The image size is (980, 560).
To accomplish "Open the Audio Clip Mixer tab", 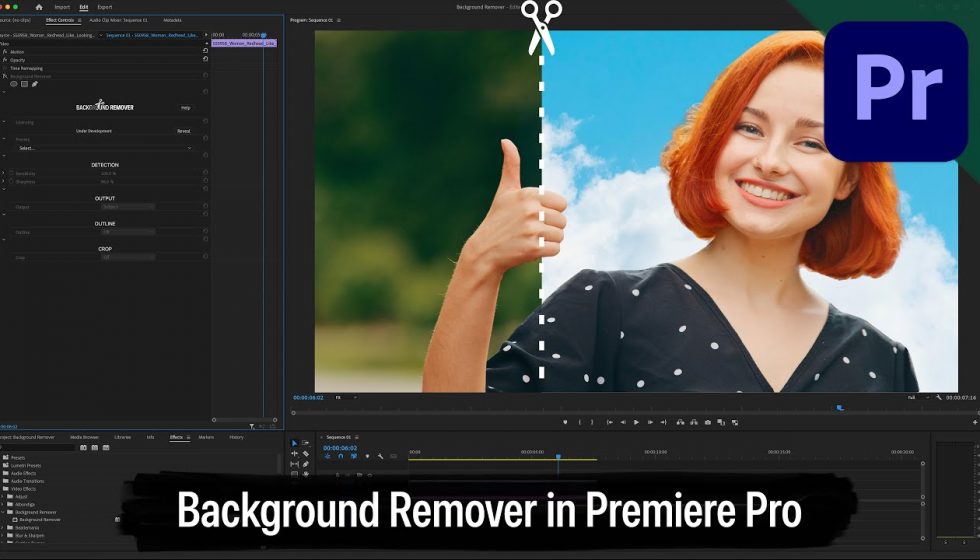I will click(119, 20).
